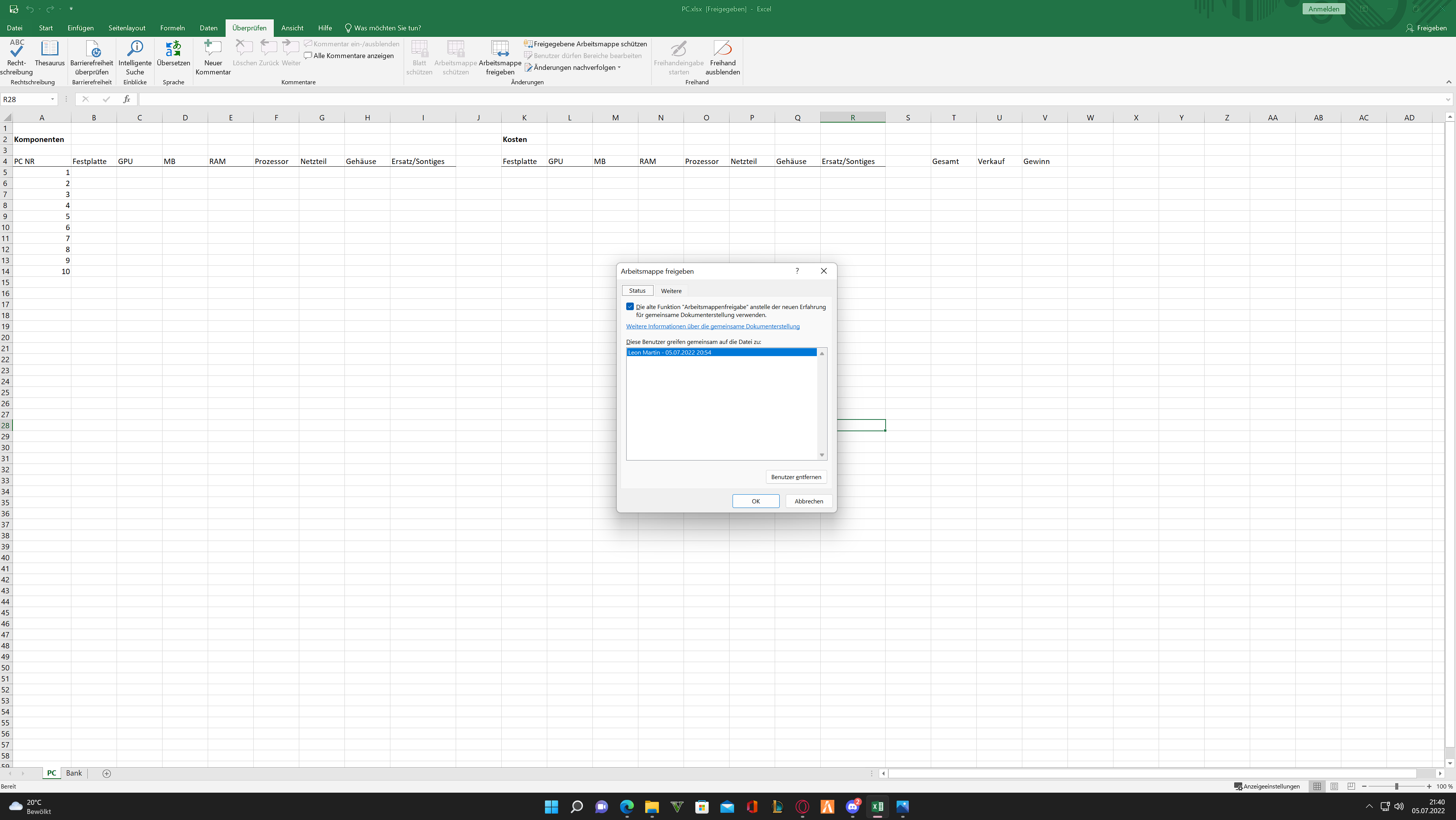Switch to the Weitere tab in dialog
The width and height of the screenshot is (1456, 820).
671,290
